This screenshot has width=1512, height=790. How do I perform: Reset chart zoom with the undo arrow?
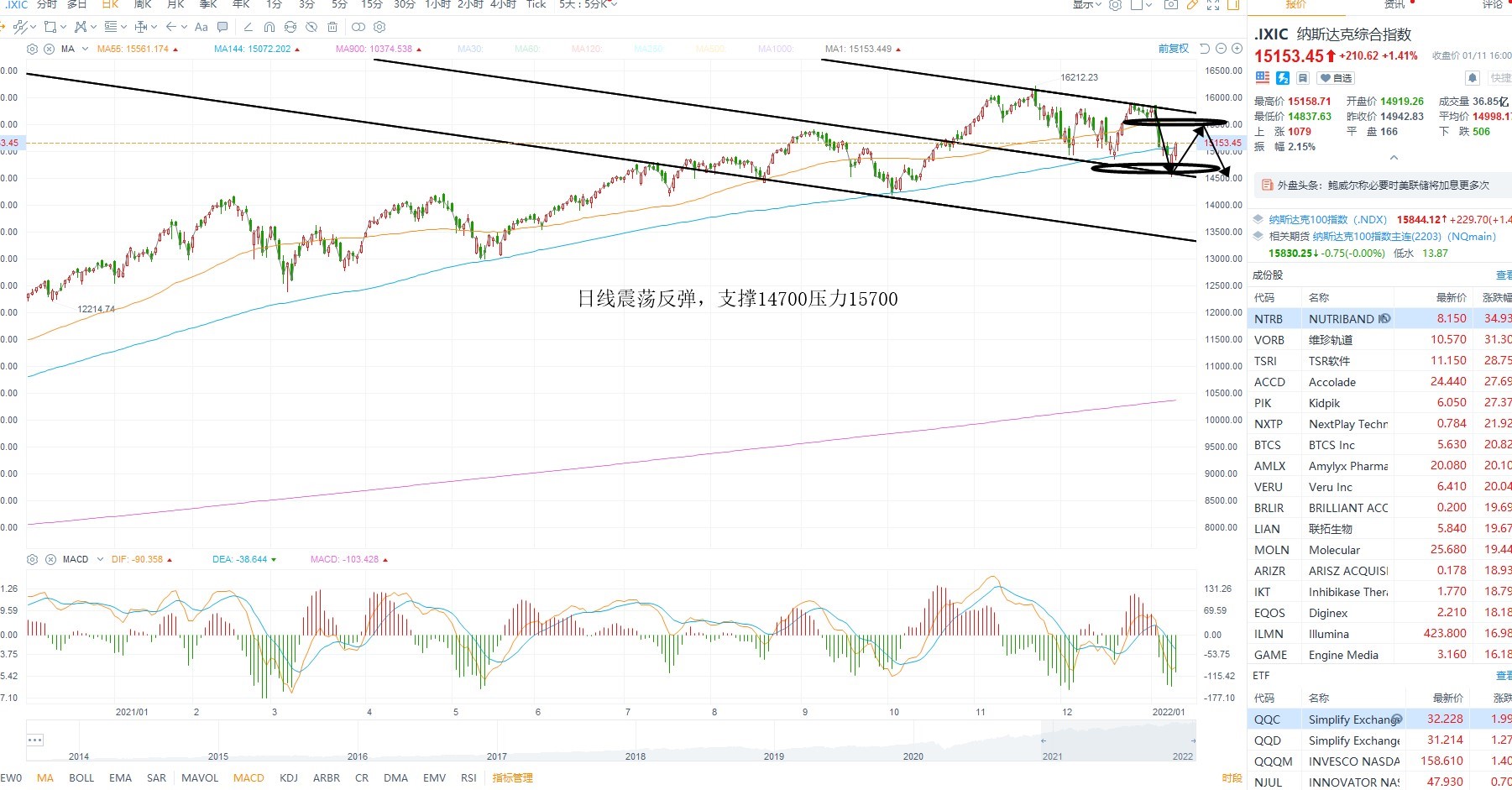click(1205, 49)
